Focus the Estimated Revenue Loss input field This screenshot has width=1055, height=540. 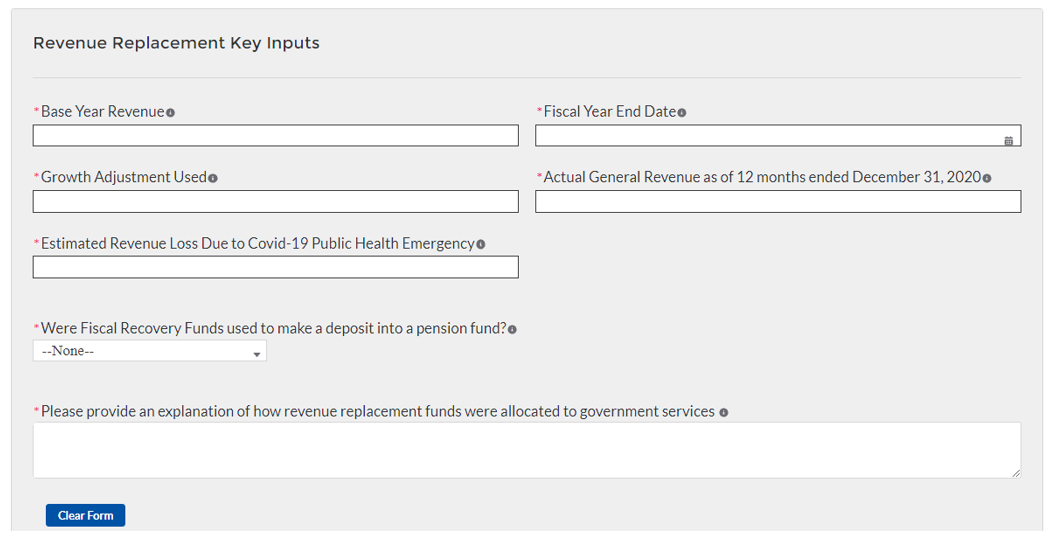tap(275, 267)
